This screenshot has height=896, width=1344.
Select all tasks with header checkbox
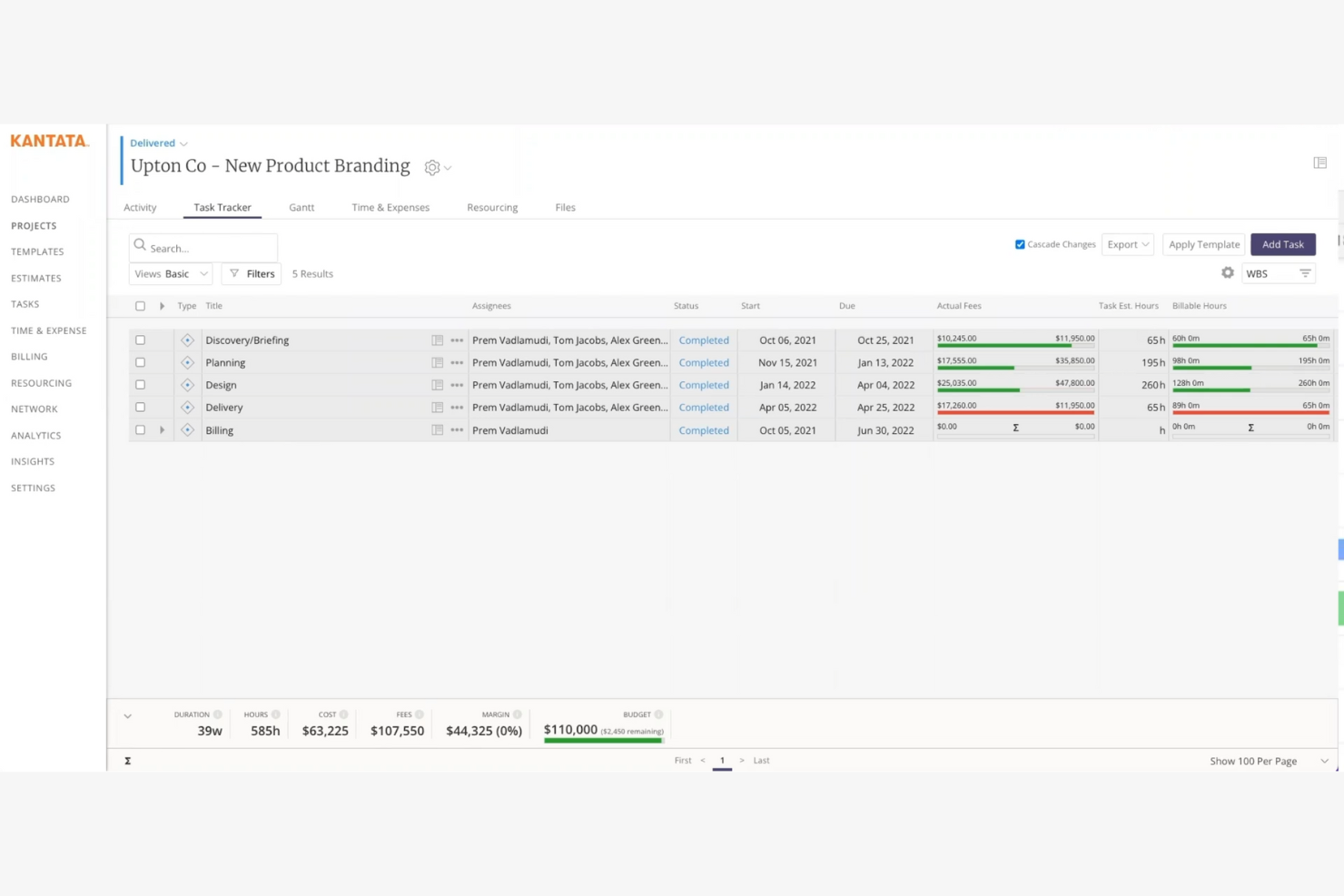pos(140,306)
